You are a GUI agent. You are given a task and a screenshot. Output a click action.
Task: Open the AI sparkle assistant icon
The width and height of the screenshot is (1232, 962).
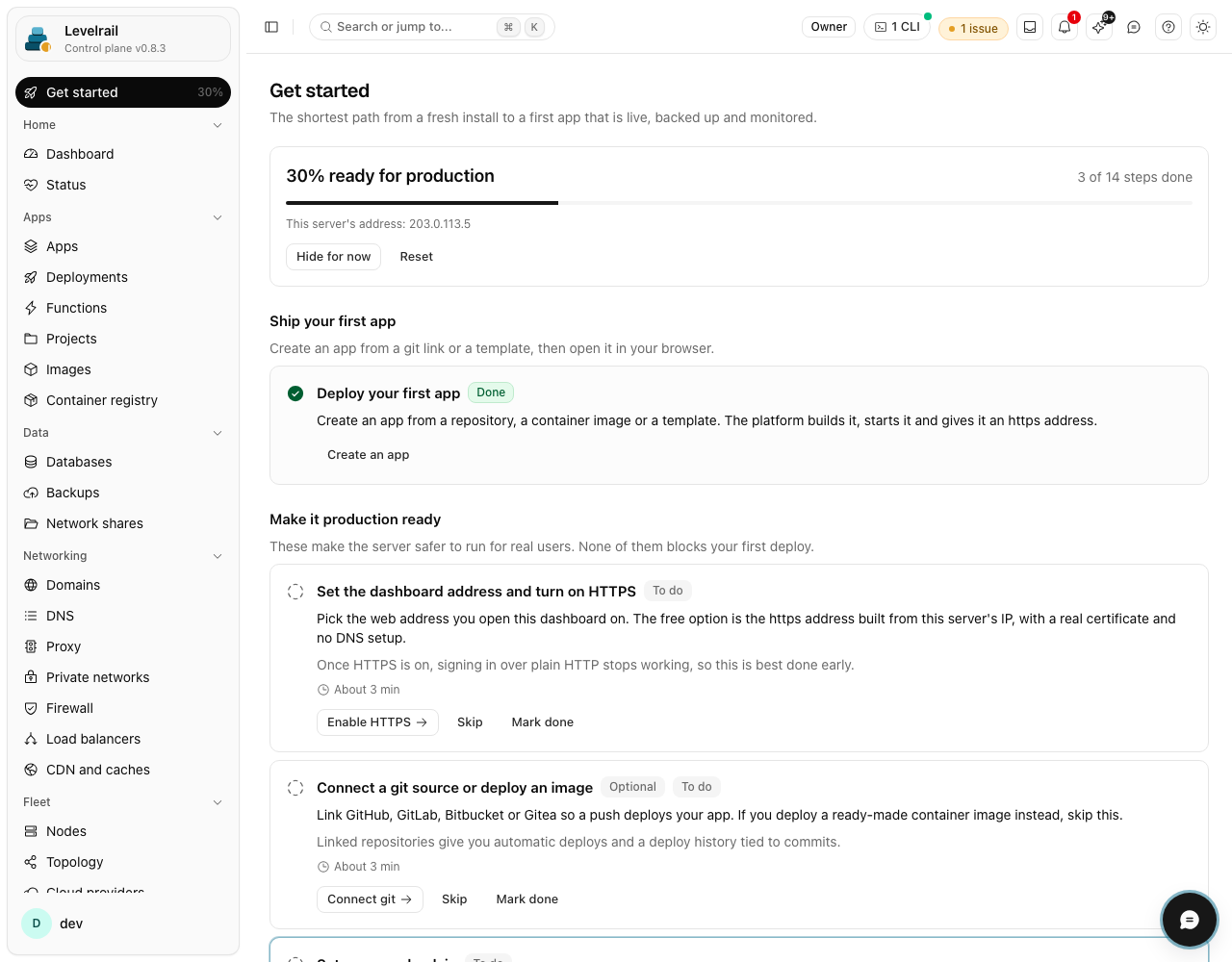(x=1099, y=27)
